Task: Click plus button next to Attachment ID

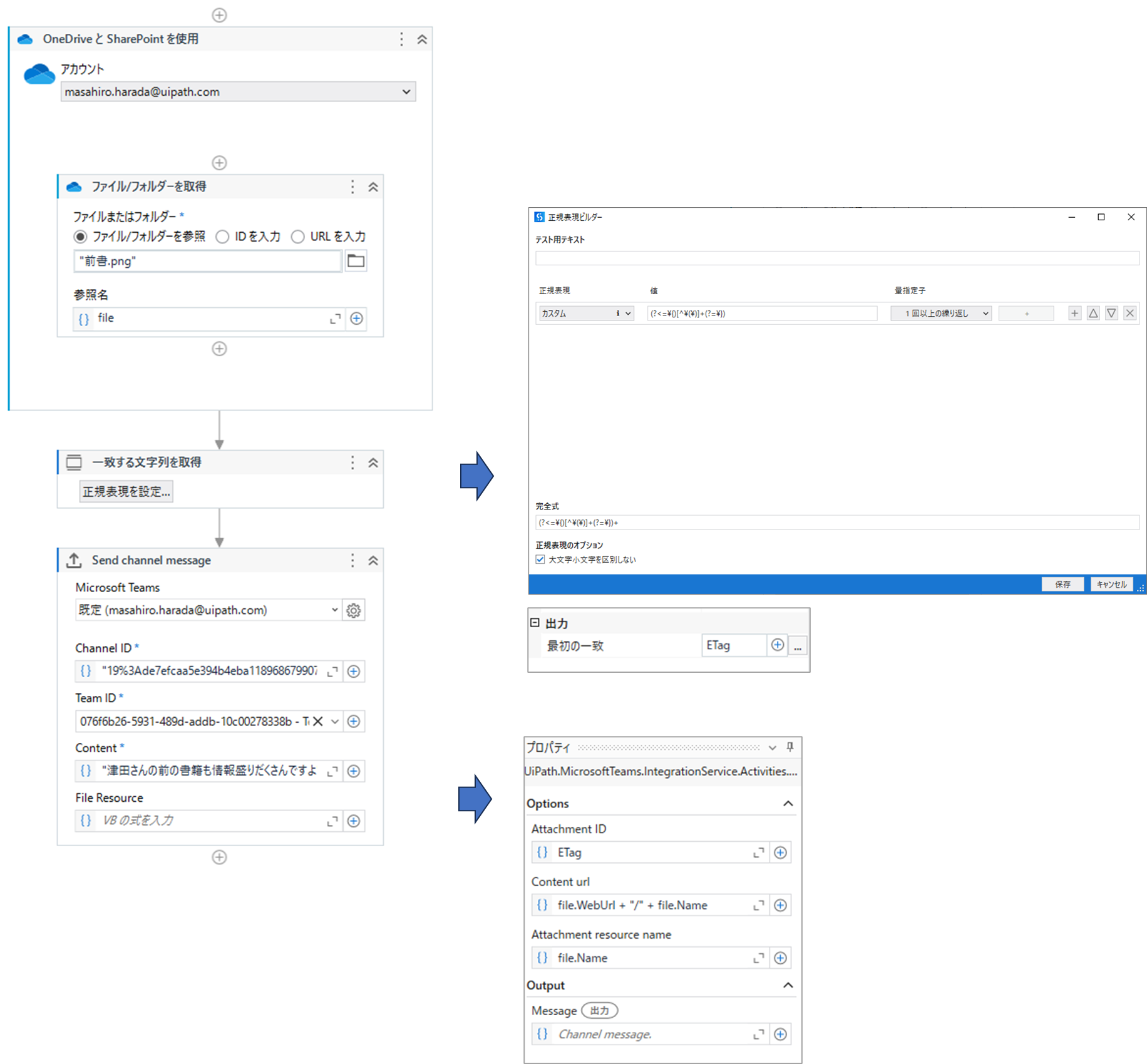Action: [780, 852]
